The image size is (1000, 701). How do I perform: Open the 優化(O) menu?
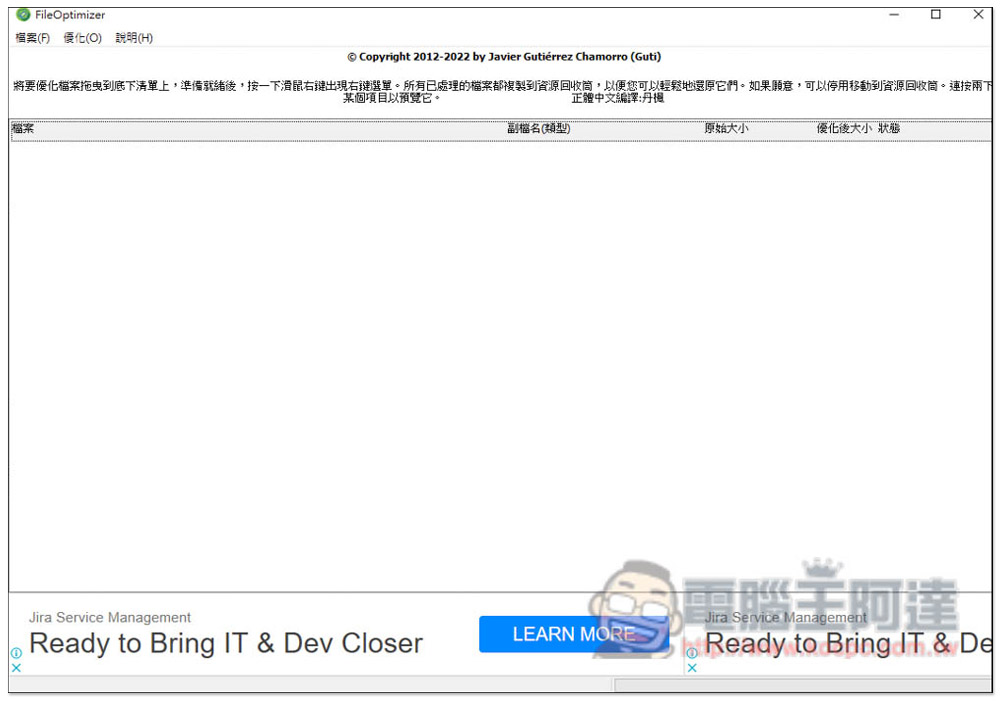[x=81, y=37]
